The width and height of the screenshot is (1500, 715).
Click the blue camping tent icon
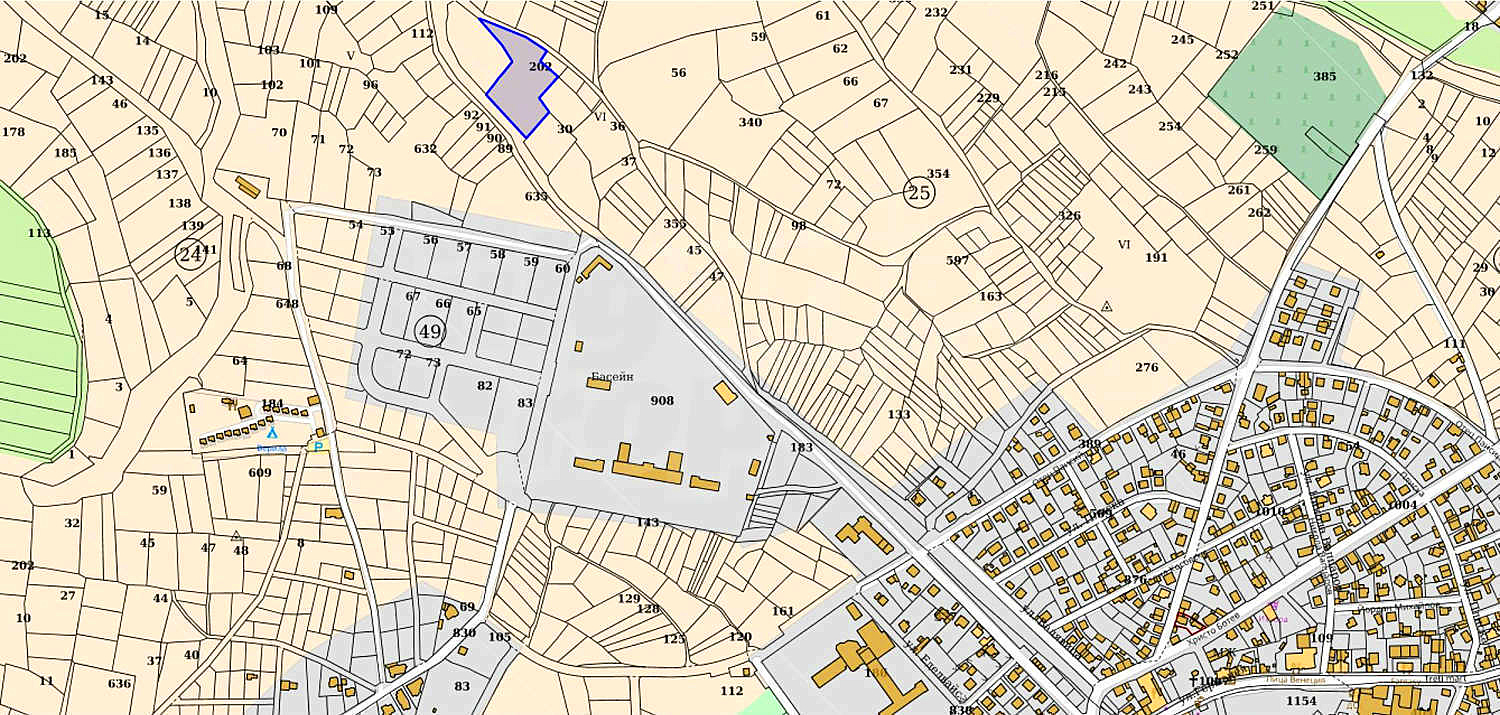[271, 433]
